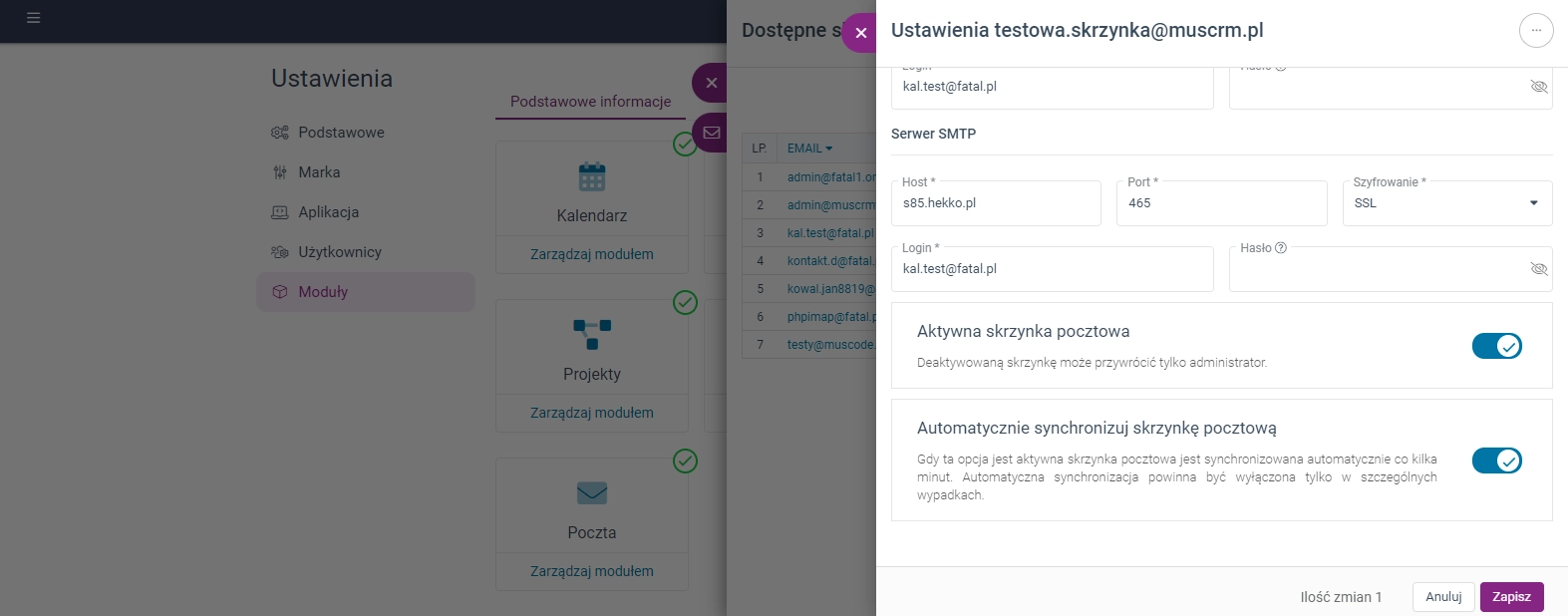Click the Hasło help question icon
Viewport: 1568px width, 616px height.
tap(1281, 248)
